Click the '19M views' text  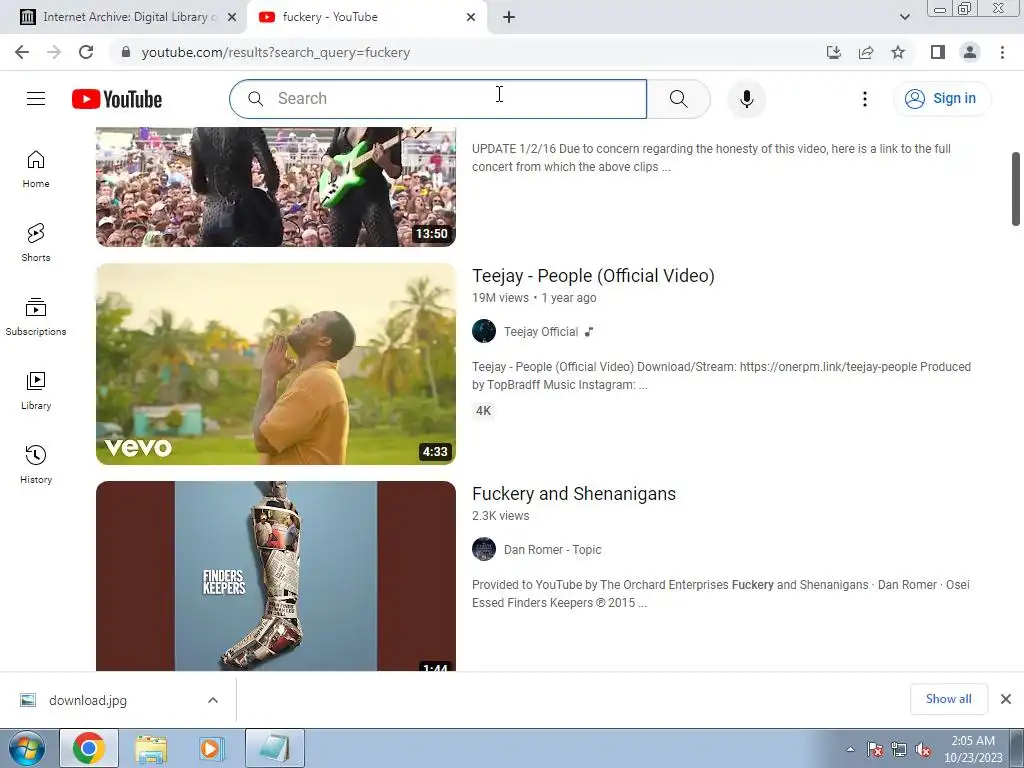coord(500,298)
